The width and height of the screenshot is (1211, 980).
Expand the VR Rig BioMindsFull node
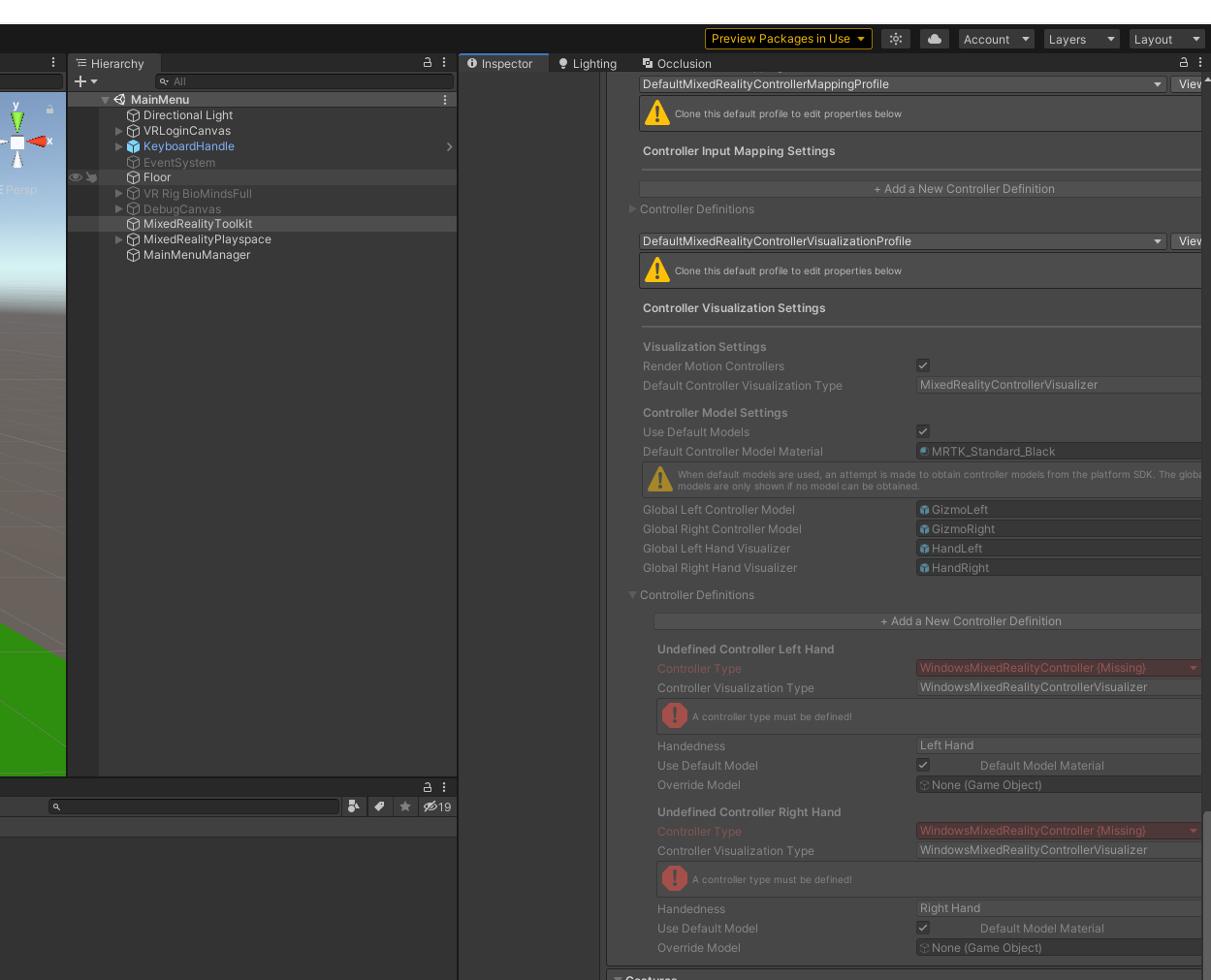point(119,193)
